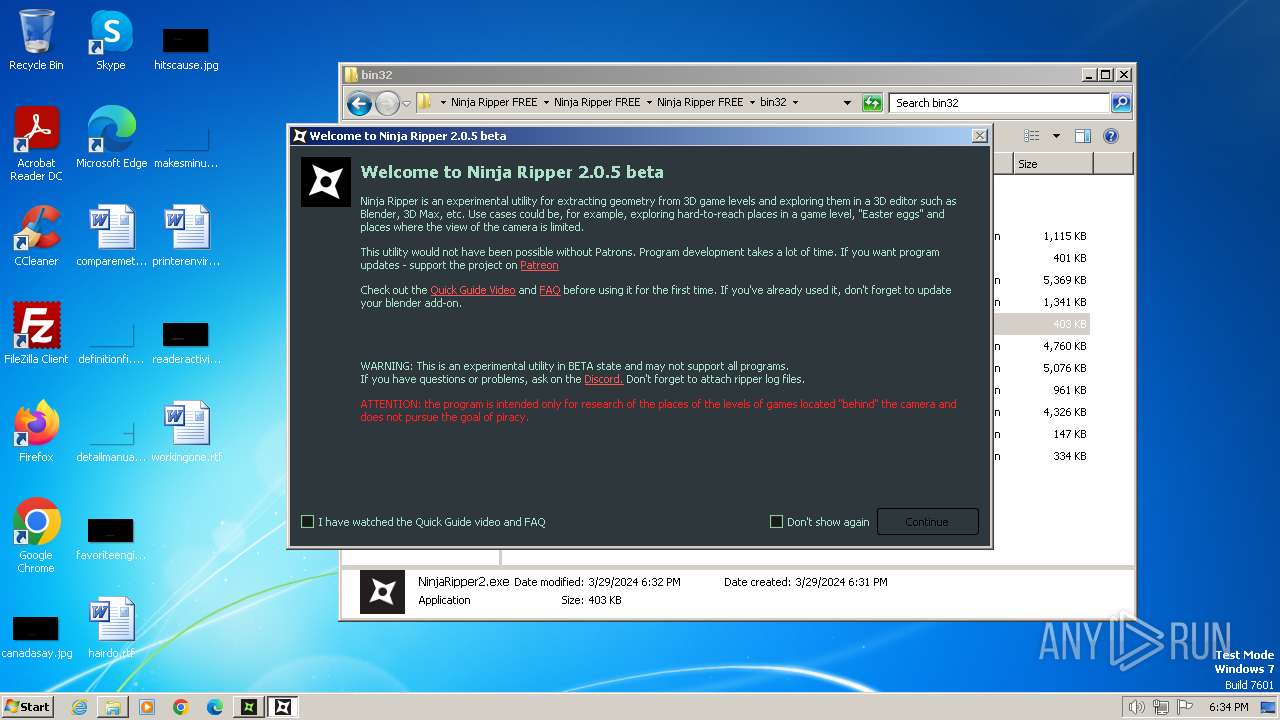1280x720 pixels.
Task: Click the Continue button
Action: pyautogui.click(x=927, y=522)
